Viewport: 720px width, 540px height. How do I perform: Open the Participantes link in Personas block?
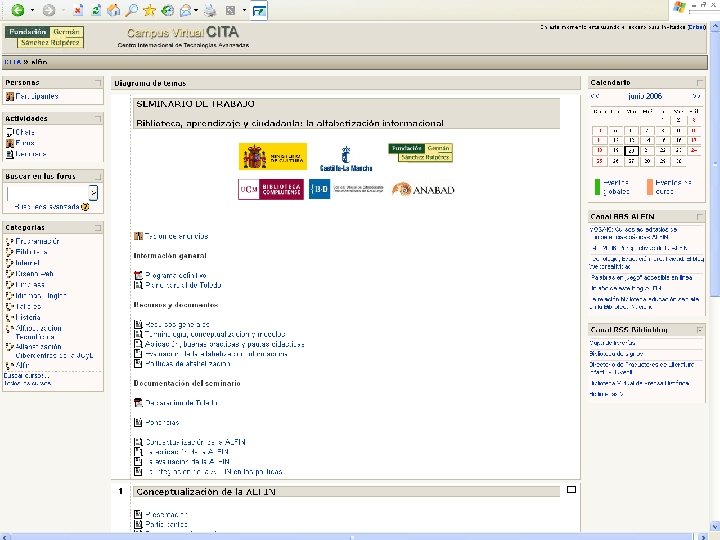point(37,96)
